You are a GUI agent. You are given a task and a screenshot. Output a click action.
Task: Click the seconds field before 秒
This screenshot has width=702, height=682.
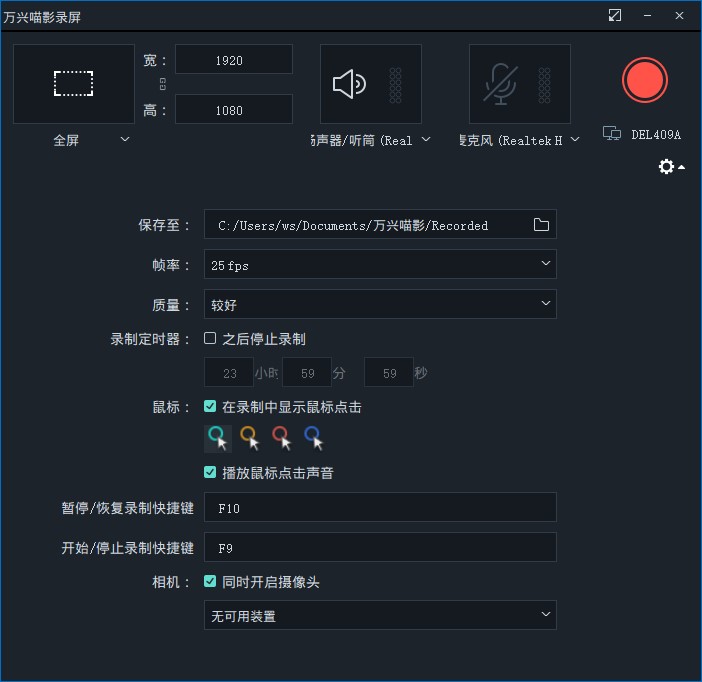coord(389,372)
